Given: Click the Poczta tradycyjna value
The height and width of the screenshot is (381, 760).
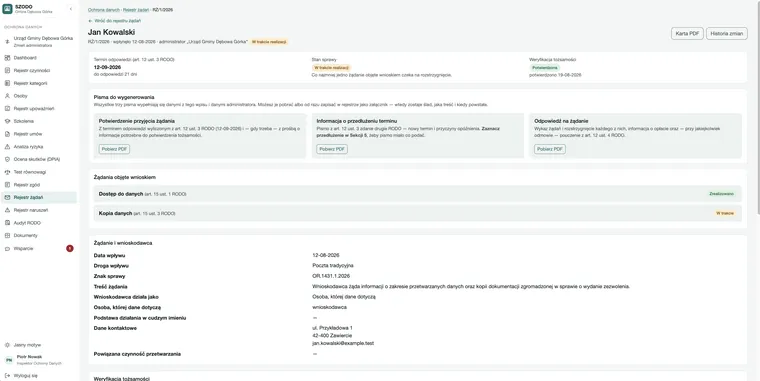Looking at the screenshot, I should click(333, 266).
